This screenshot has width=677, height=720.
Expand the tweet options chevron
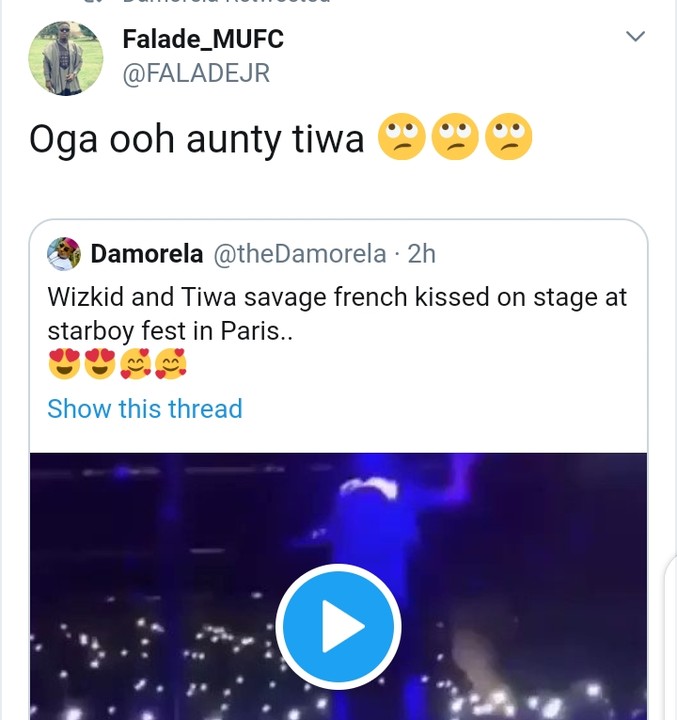[x=635, y=37]
